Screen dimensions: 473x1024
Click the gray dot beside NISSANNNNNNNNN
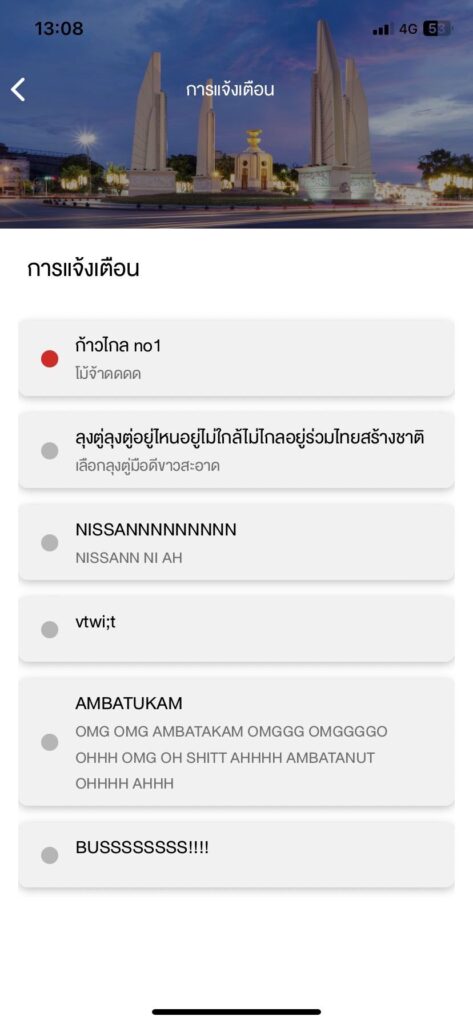(50, 543)
